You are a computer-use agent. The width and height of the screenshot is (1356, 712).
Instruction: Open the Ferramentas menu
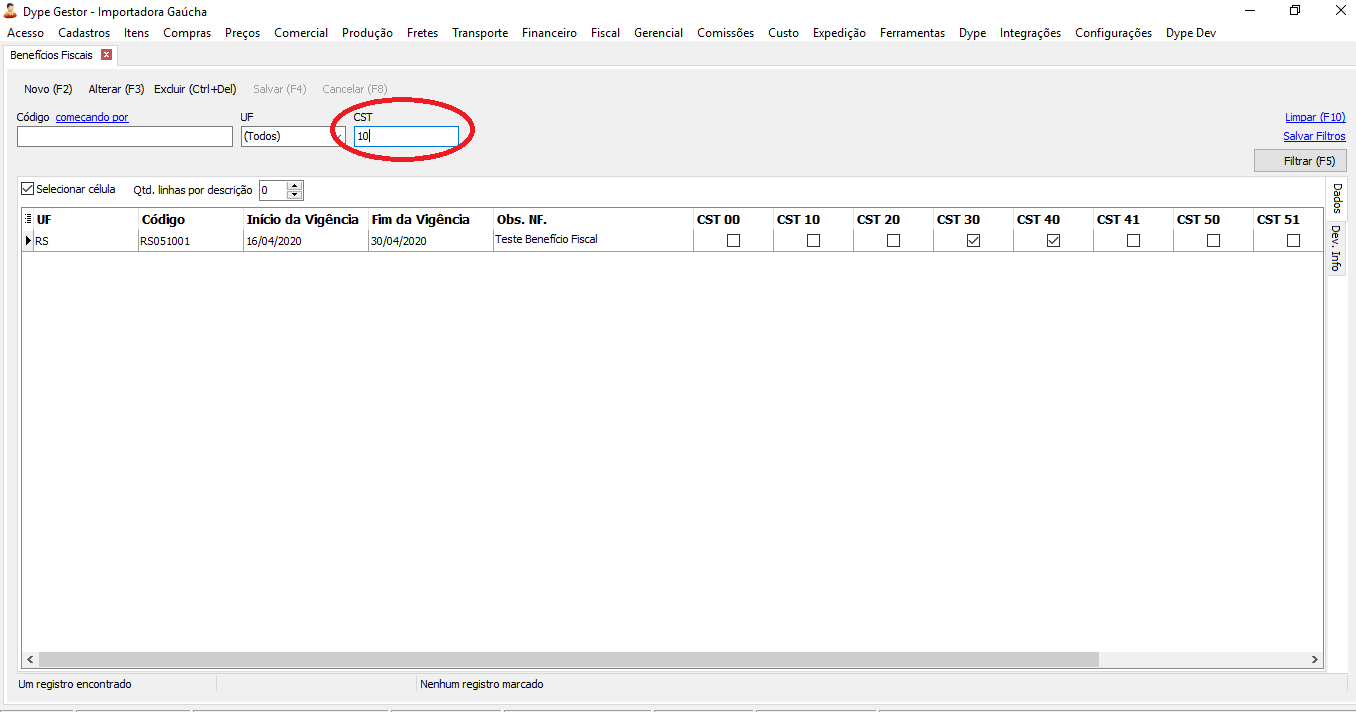[x=912, y=33]
